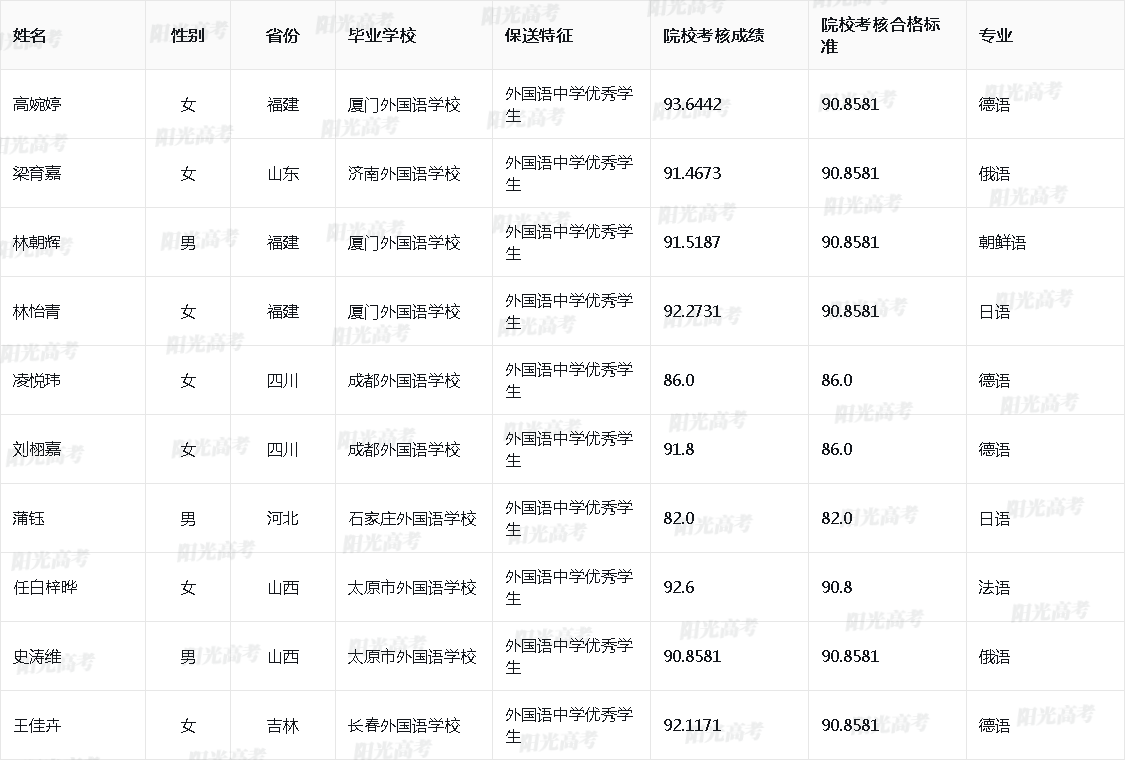
Task: Click score 93.6442 in 高婉婷's row
Action: click(x=692, y=104)
